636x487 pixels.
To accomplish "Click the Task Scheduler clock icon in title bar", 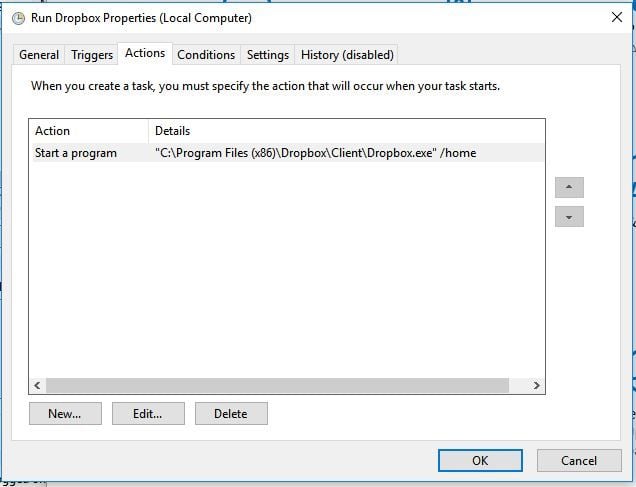I will coord(18,18).
